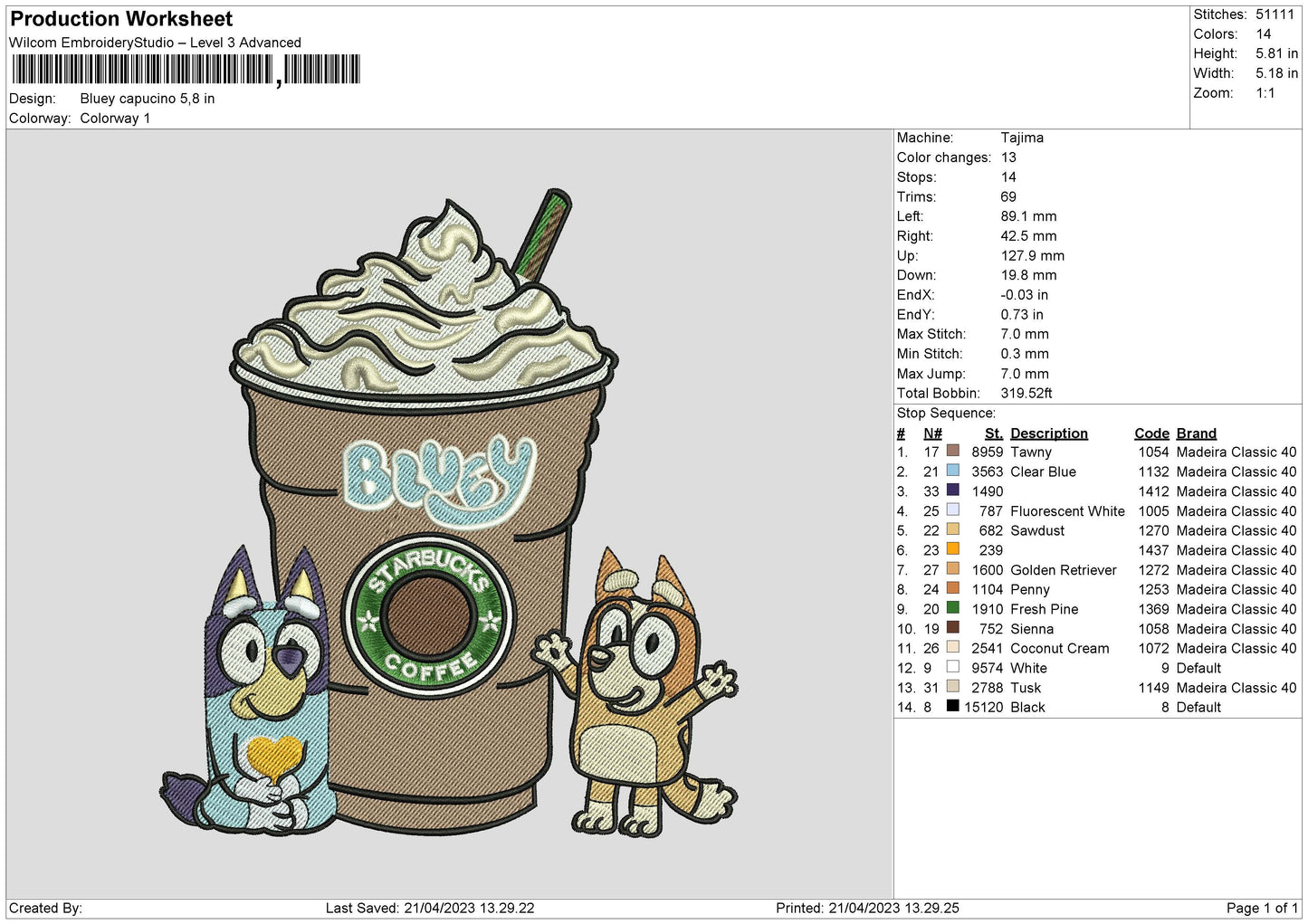
Task: Click the Tawny color swatch in row 1
Action: coord(952,451)
